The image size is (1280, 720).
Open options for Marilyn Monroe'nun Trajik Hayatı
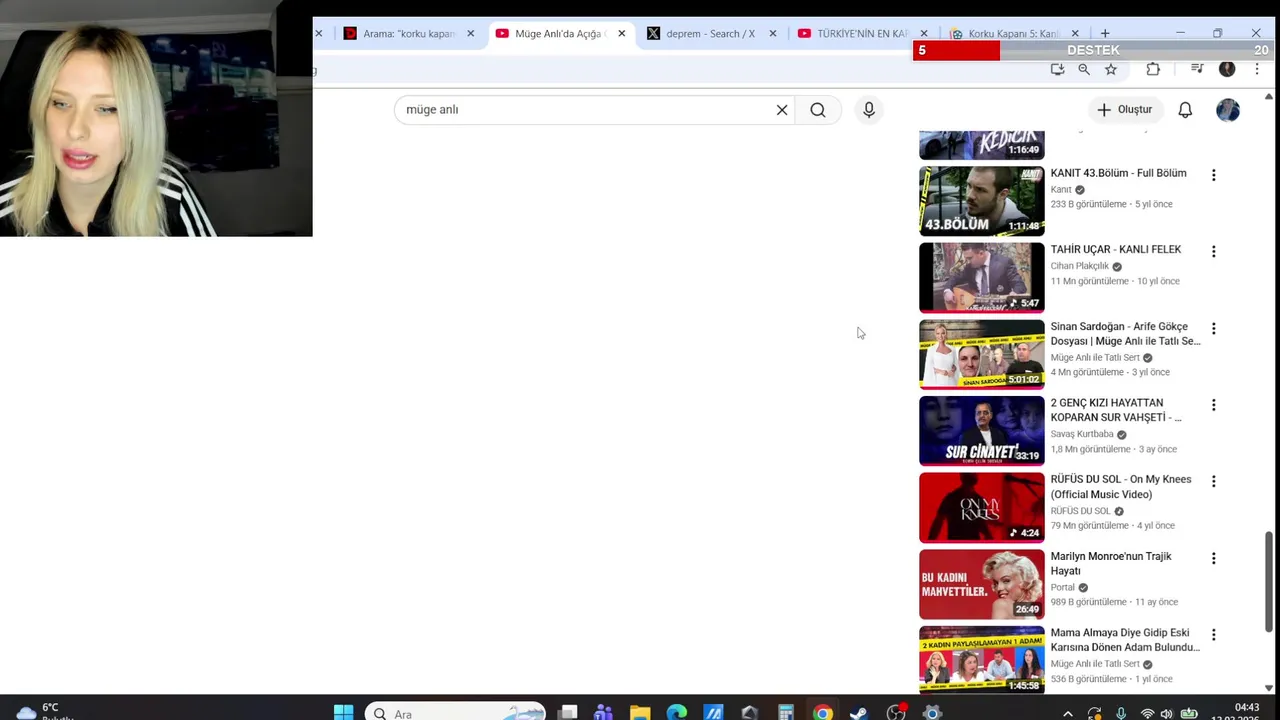1213,558
